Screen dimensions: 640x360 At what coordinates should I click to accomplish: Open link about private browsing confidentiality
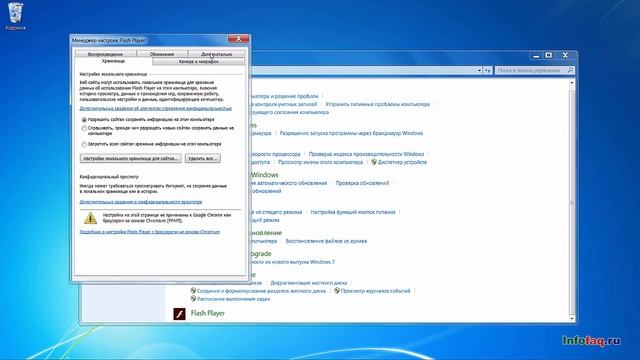point(141,202)
